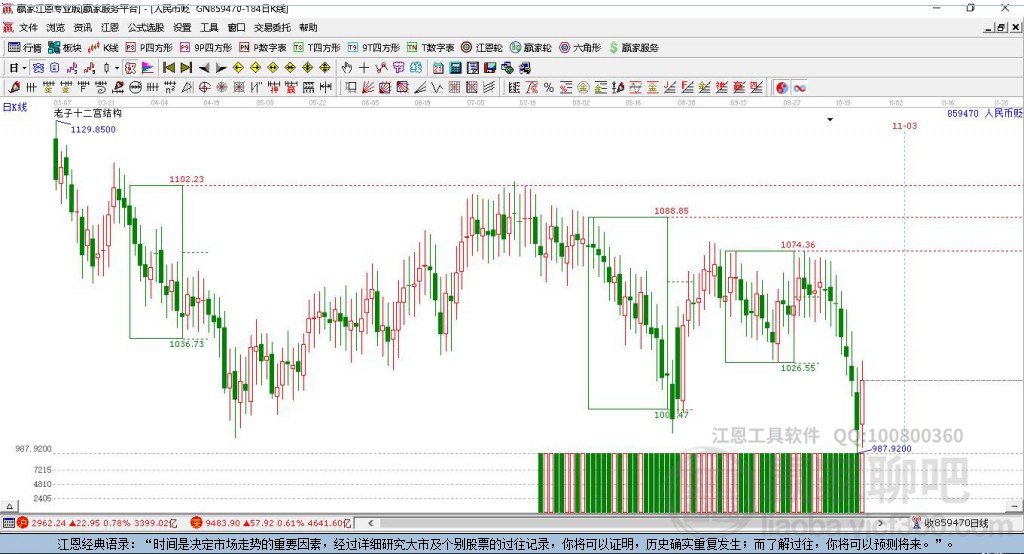1024x554 pixels.
Task: Select the red polyline drawing tool
Action: [x=381, y=68]
